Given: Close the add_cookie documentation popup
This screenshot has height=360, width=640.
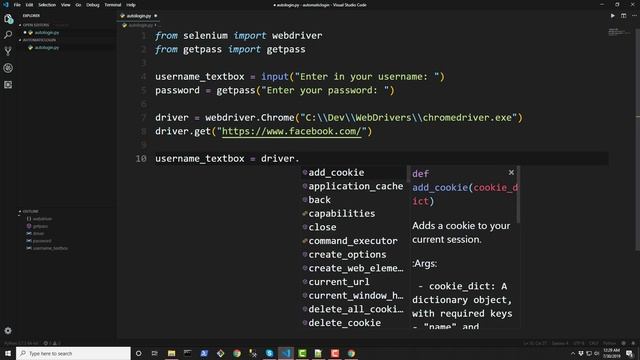Looking at the screenshot, I should [511, 173].
